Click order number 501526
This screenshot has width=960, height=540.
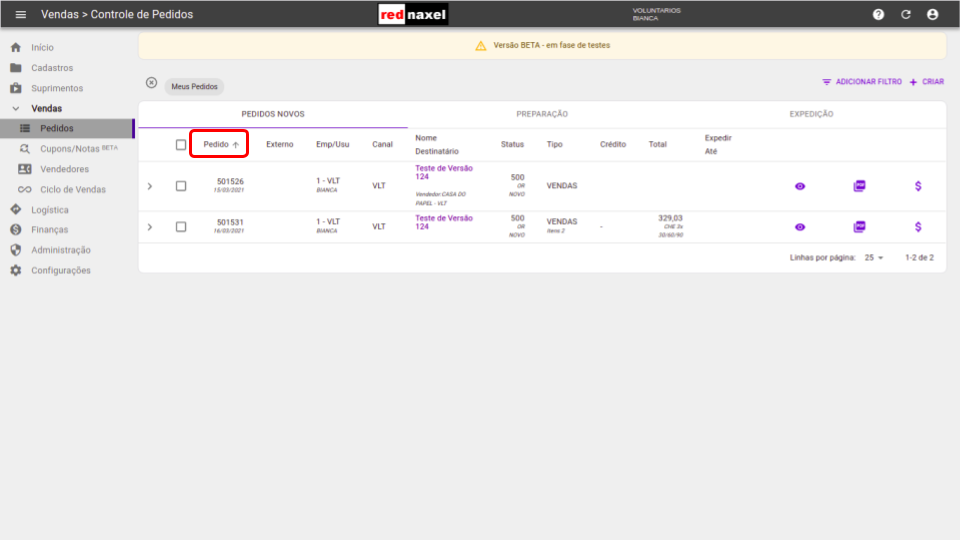(x=230, y=181)
